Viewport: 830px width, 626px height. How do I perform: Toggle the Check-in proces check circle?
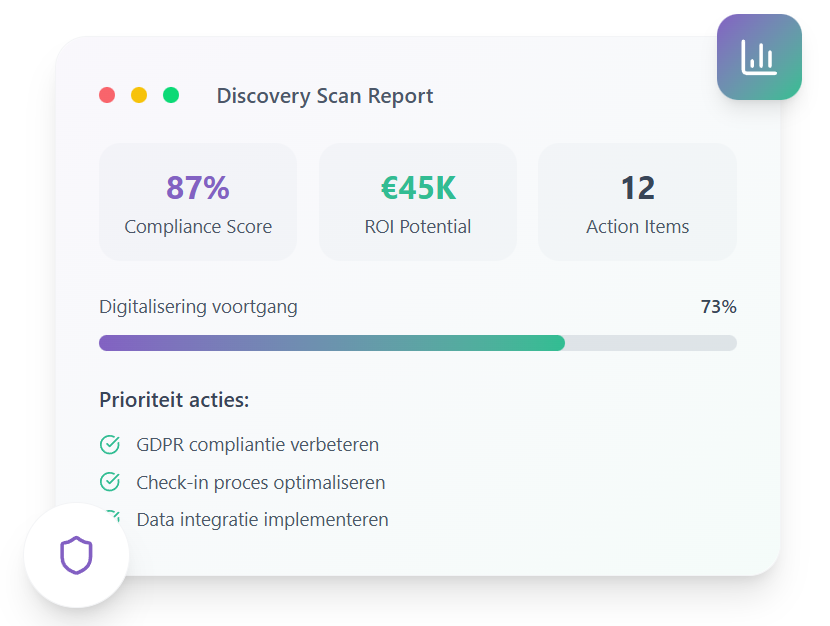click(110, 482)
